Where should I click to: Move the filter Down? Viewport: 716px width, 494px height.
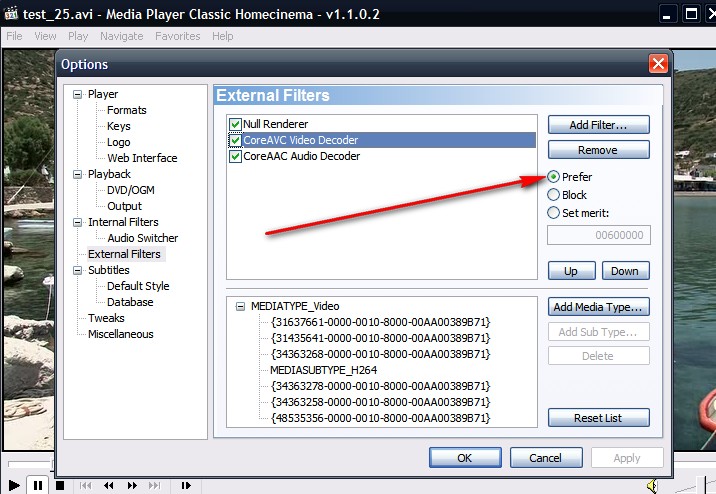click(625, 271)
